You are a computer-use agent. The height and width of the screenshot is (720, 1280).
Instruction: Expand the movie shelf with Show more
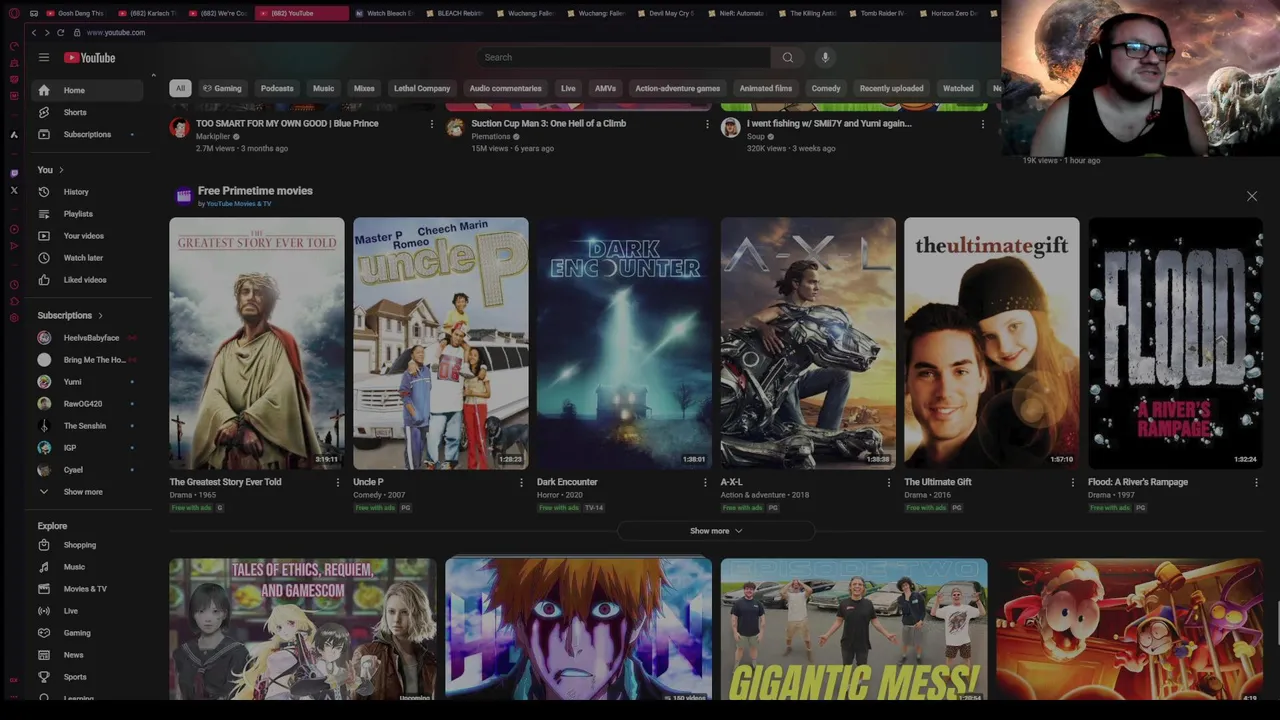coord(716,531)
